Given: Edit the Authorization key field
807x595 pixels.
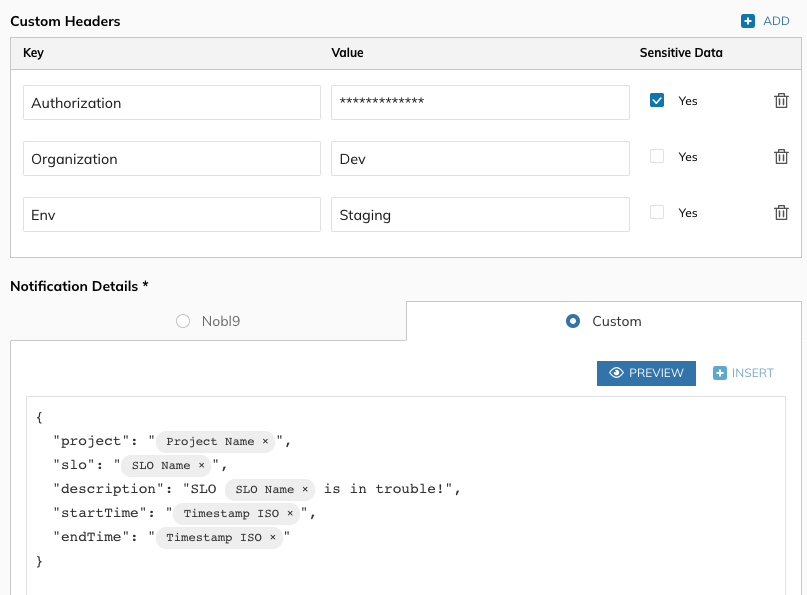Looking at the screenshot, I should click(170, 103).
